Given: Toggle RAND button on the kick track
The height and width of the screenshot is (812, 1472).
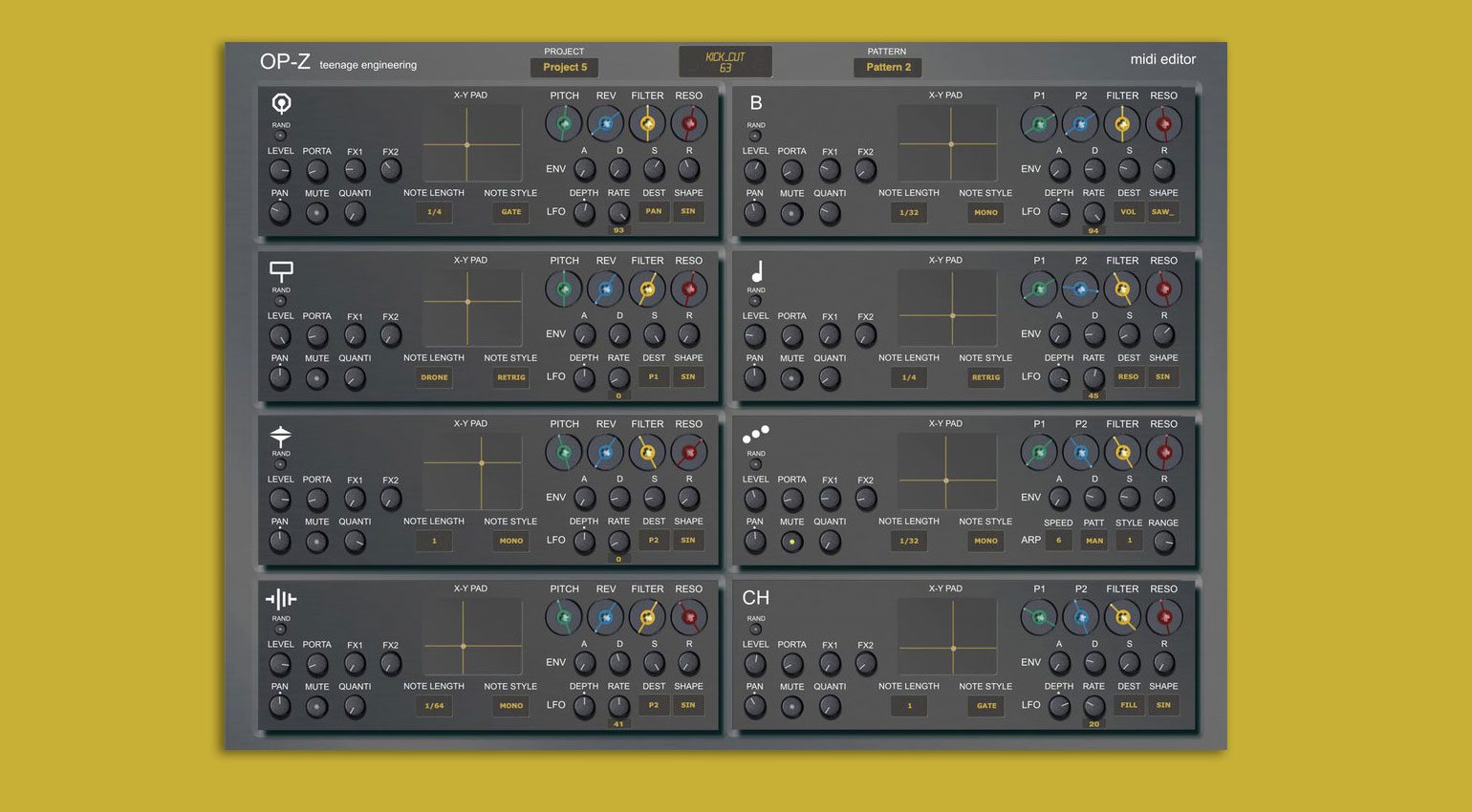Looking at the screenshot, I should point(280,136).
